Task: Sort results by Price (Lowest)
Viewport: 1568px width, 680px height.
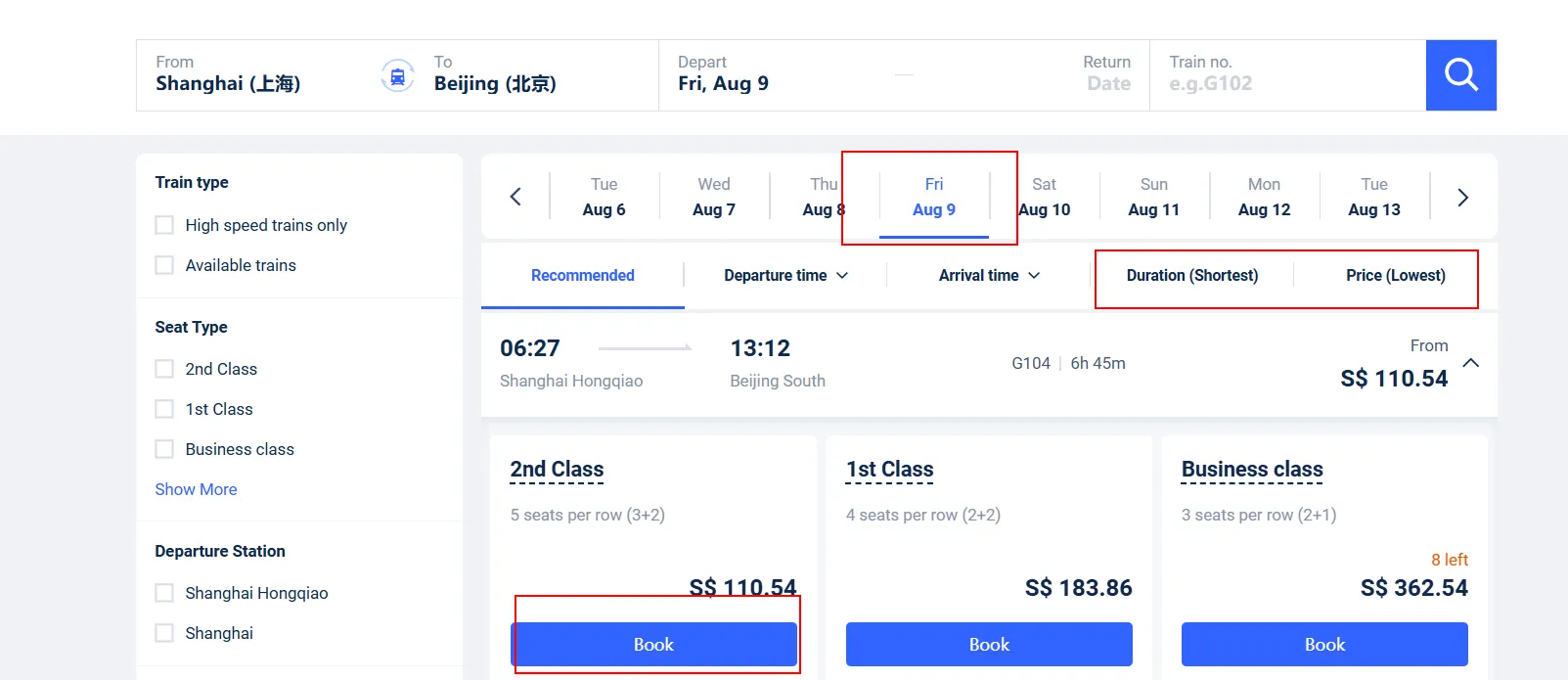Action: pyautogui.click(x=1396, y=275)
